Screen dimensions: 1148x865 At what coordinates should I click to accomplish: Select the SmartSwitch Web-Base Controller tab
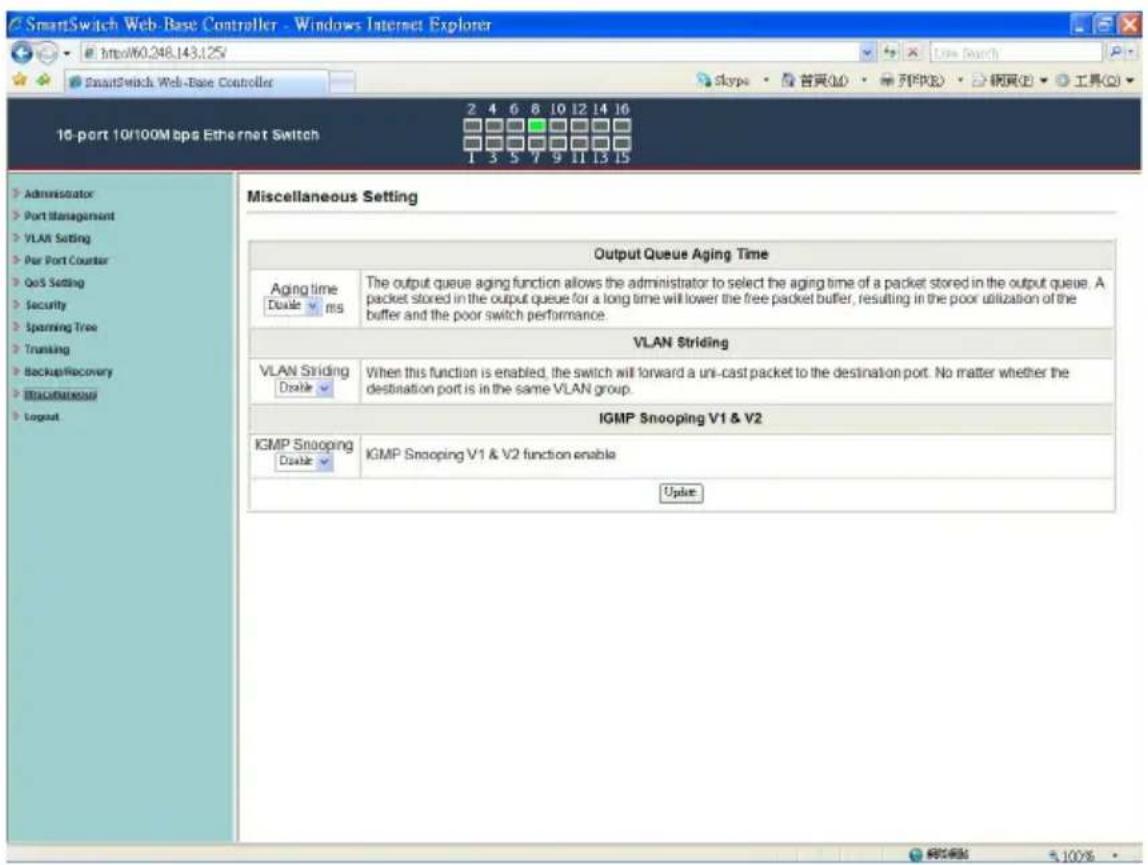coord(195,82)
